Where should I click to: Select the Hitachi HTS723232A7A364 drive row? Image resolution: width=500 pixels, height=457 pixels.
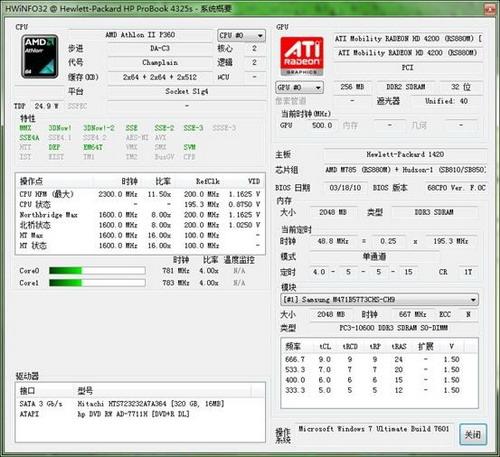click(140, 404)
